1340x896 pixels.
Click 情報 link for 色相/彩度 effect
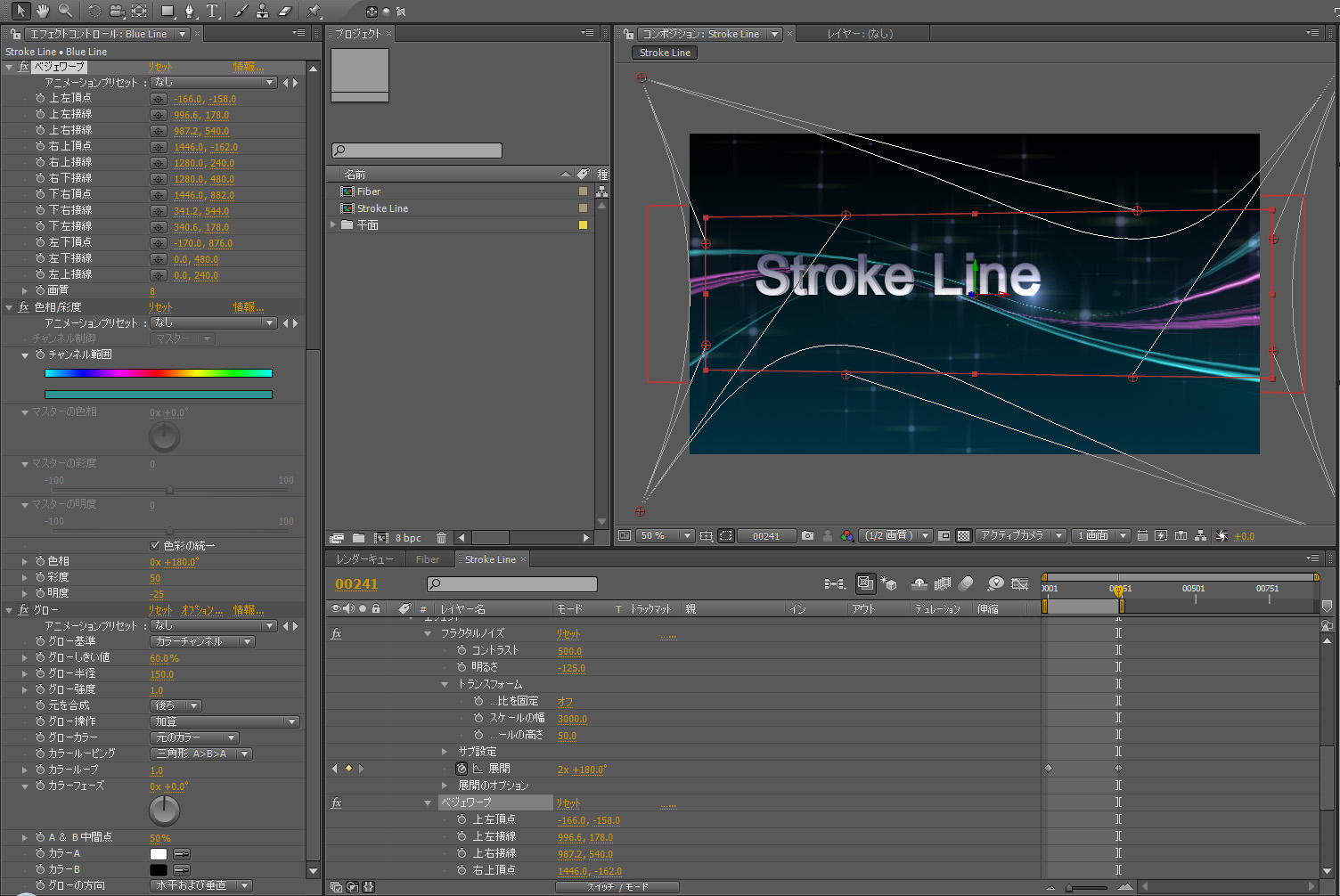249,307
